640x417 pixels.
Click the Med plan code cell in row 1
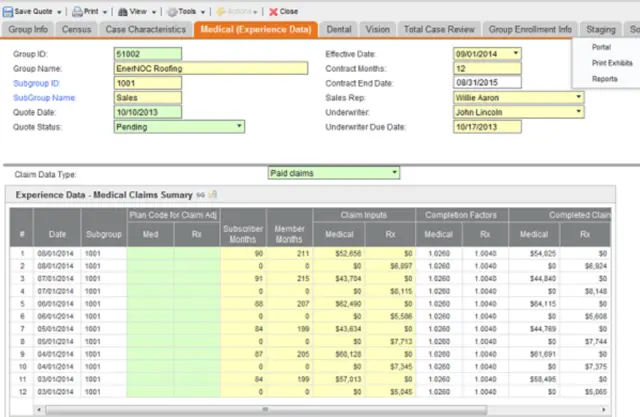[150, 253]
